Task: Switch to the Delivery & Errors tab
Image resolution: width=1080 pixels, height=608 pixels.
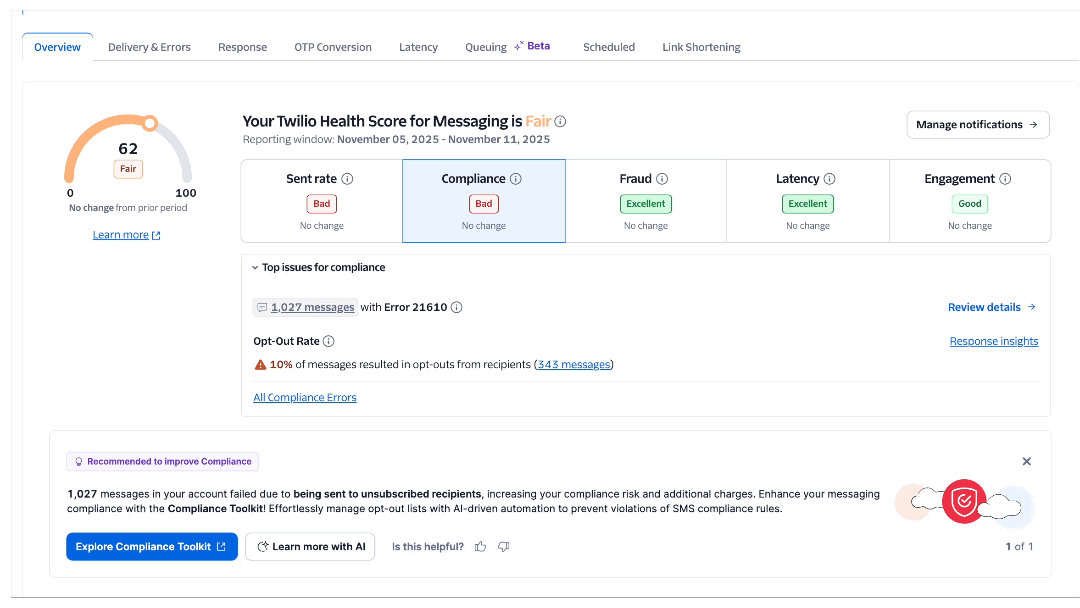Action: tap(149, 47)
